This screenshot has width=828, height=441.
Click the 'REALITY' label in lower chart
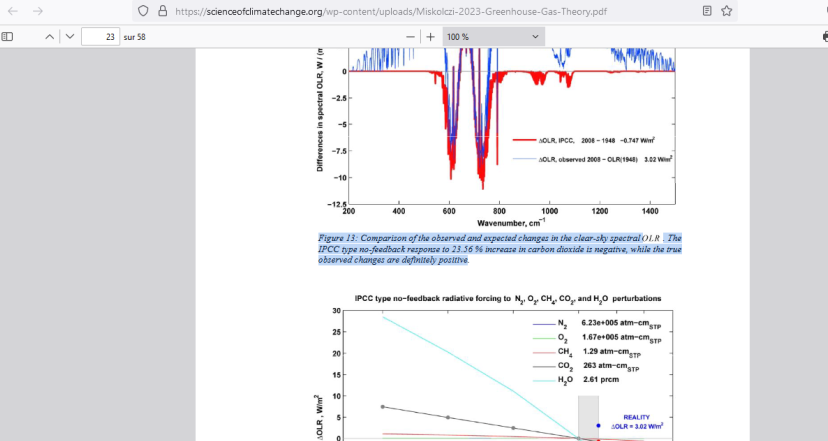click(636, 417)
